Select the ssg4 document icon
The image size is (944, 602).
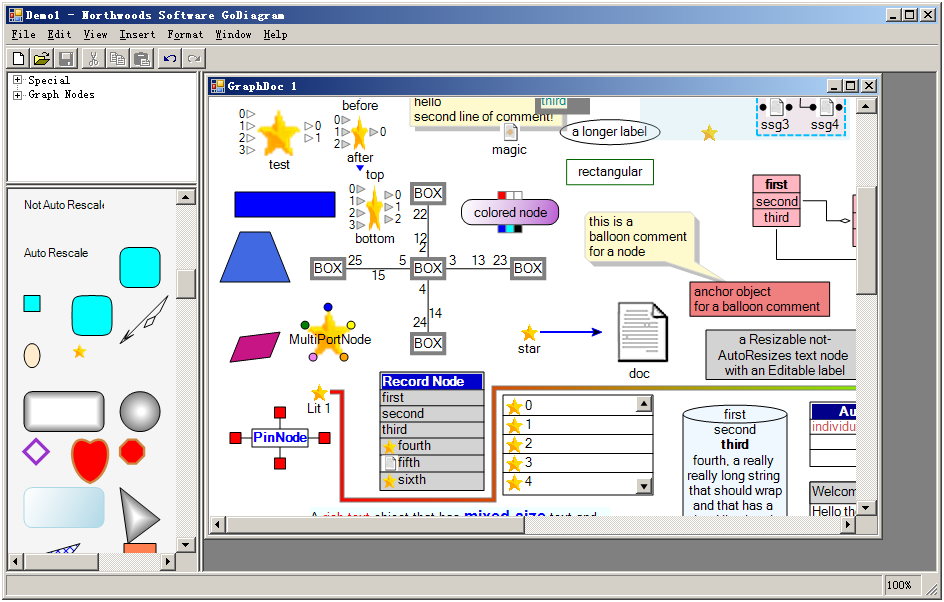click(827, 108)
